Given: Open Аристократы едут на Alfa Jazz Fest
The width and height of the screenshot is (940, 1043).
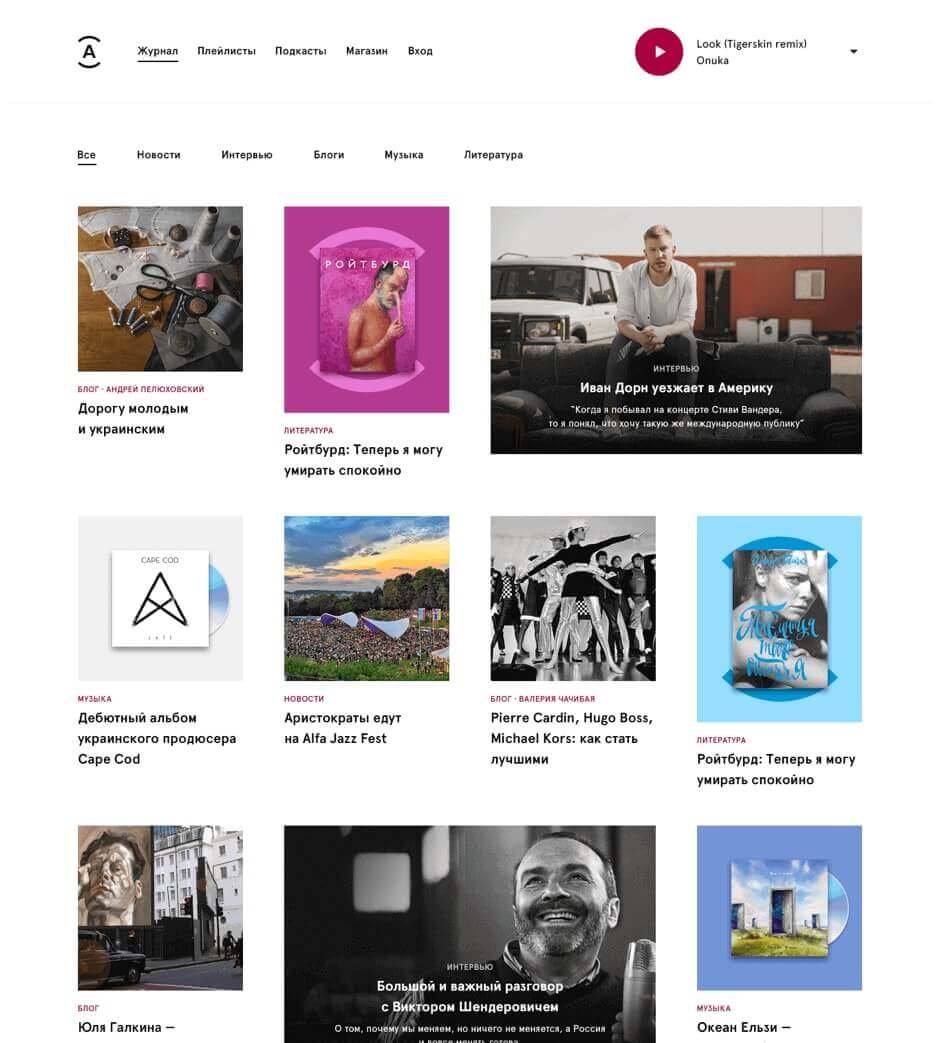Looking at the screenshot, I should click(343, 728).
